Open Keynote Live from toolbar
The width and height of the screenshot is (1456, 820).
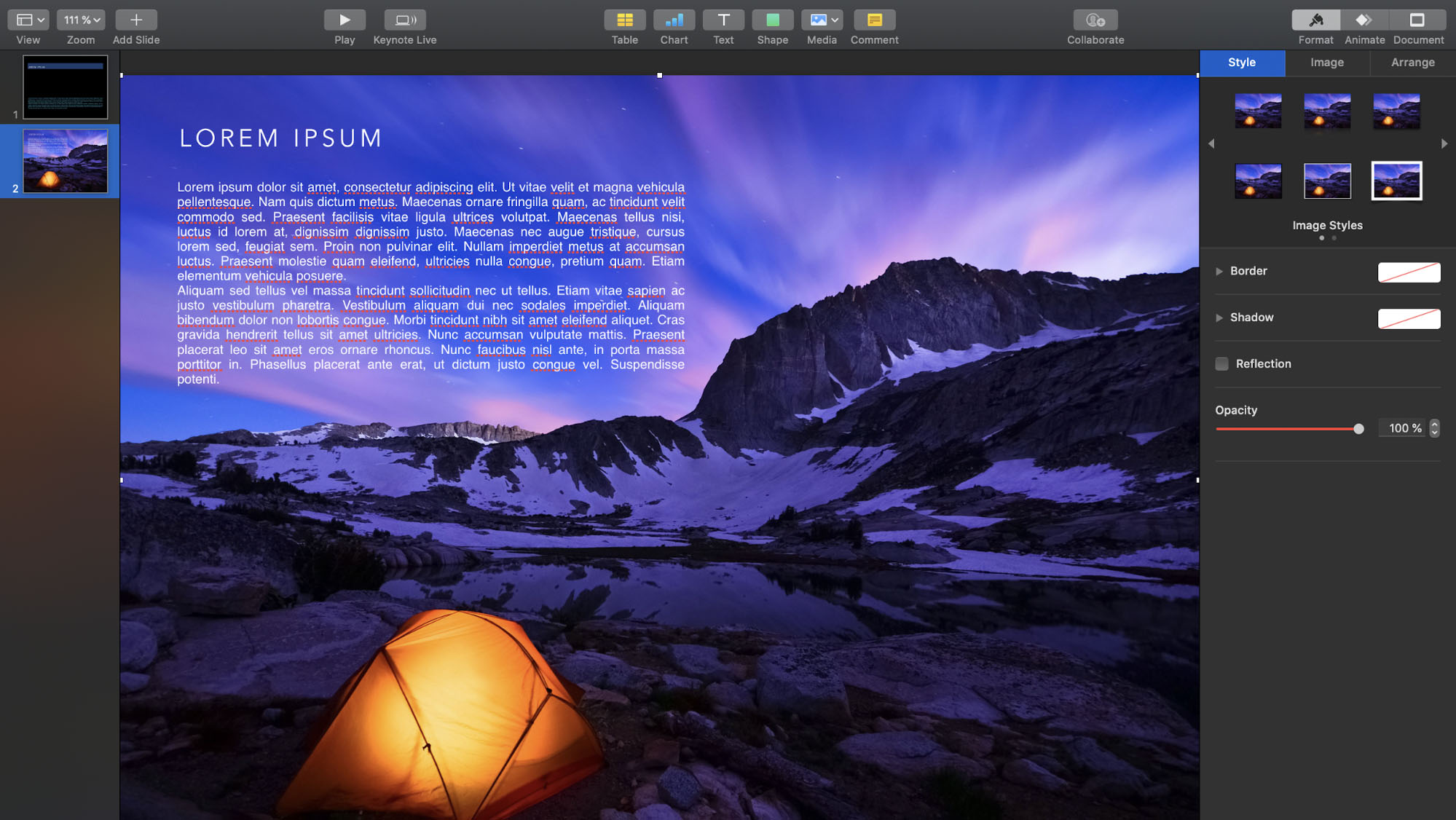[405, 20]
